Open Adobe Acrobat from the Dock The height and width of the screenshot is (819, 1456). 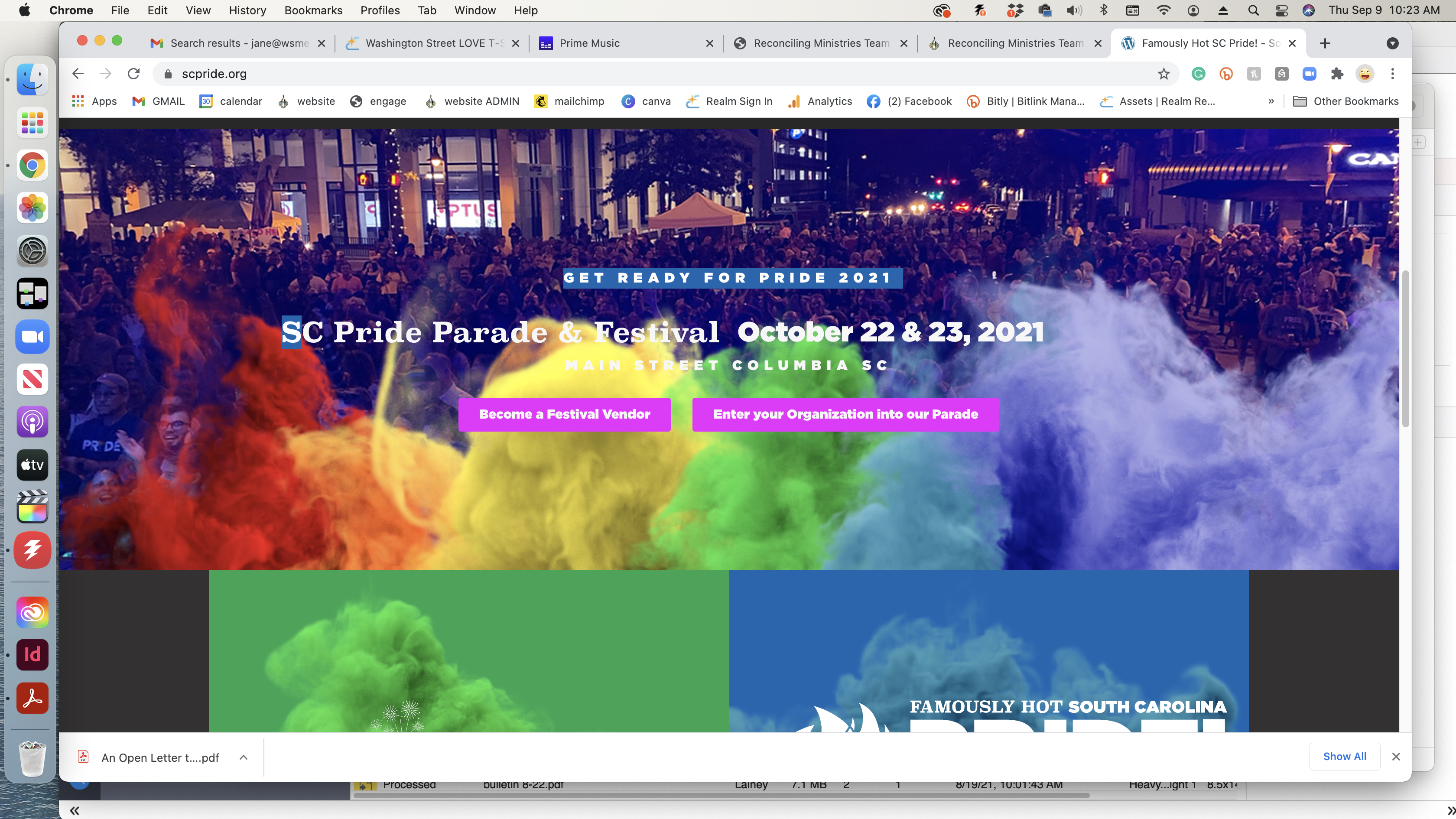click(32, 698)
